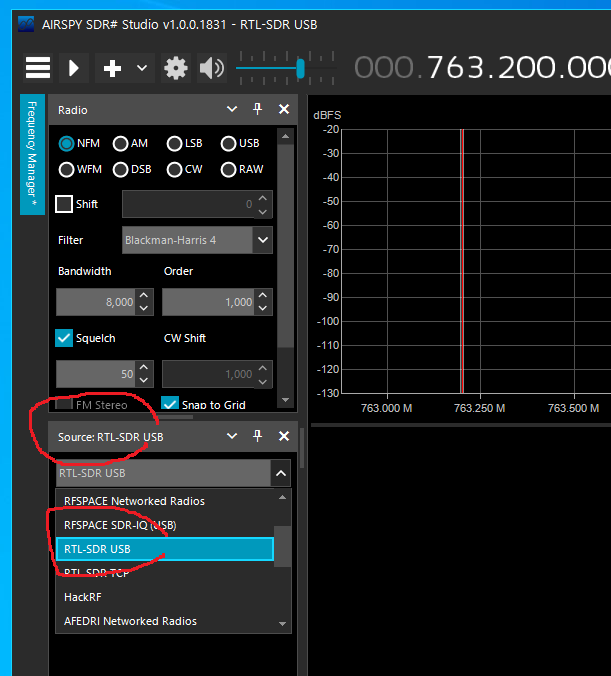
Task: Open the Frequency Manager side tab
Action: [x=31, y=154]
